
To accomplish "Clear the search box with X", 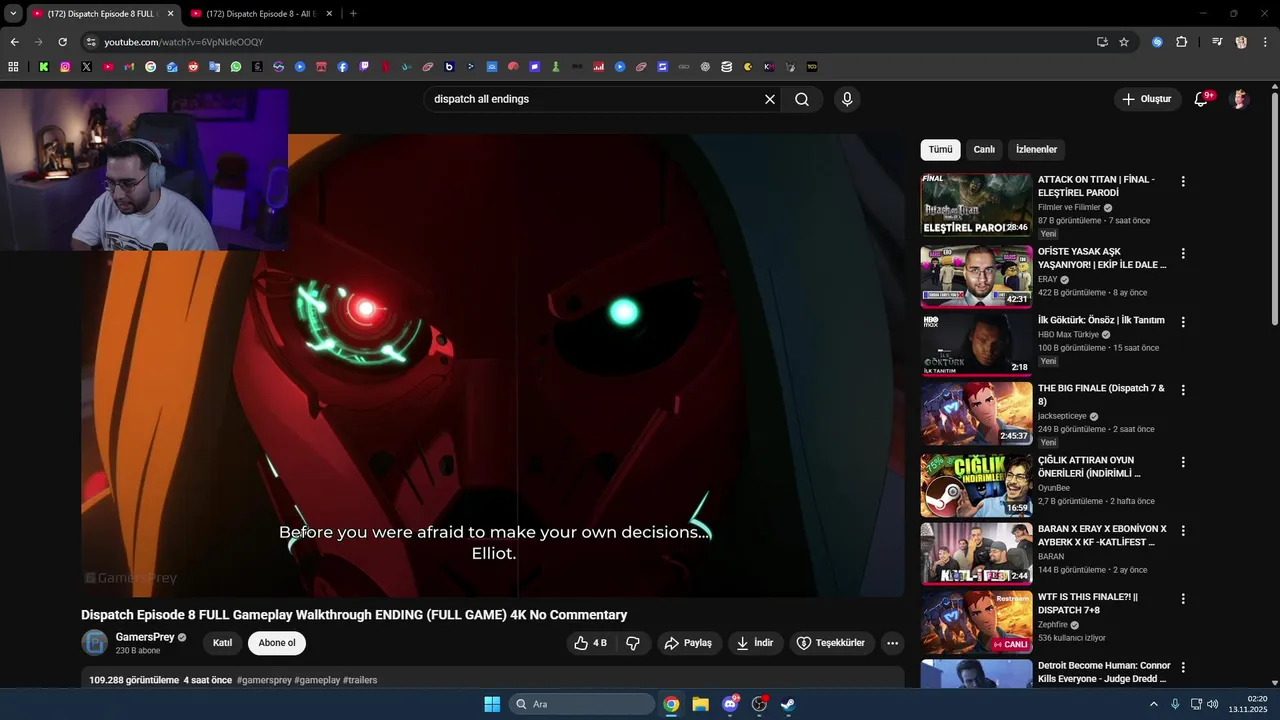I will (770, 99).
